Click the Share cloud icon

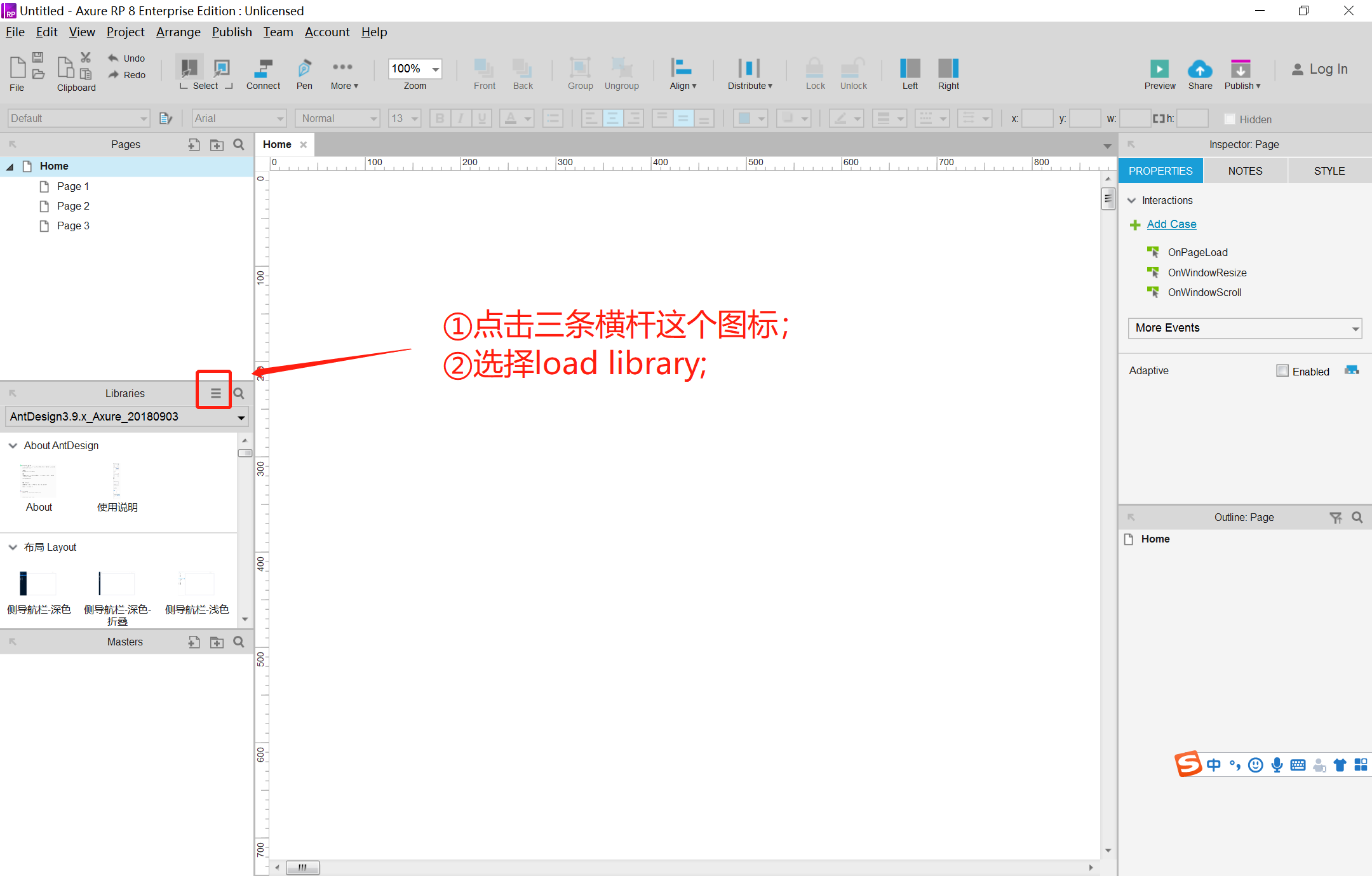(x=1200, y=69)
